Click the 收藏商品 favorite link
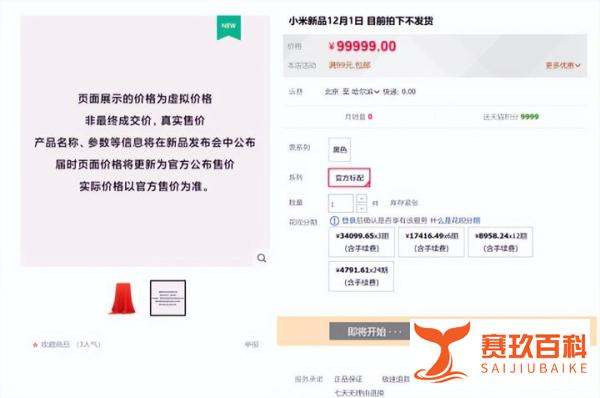The height and width of the screenshot is (398, 600). (x=55, y=344)
